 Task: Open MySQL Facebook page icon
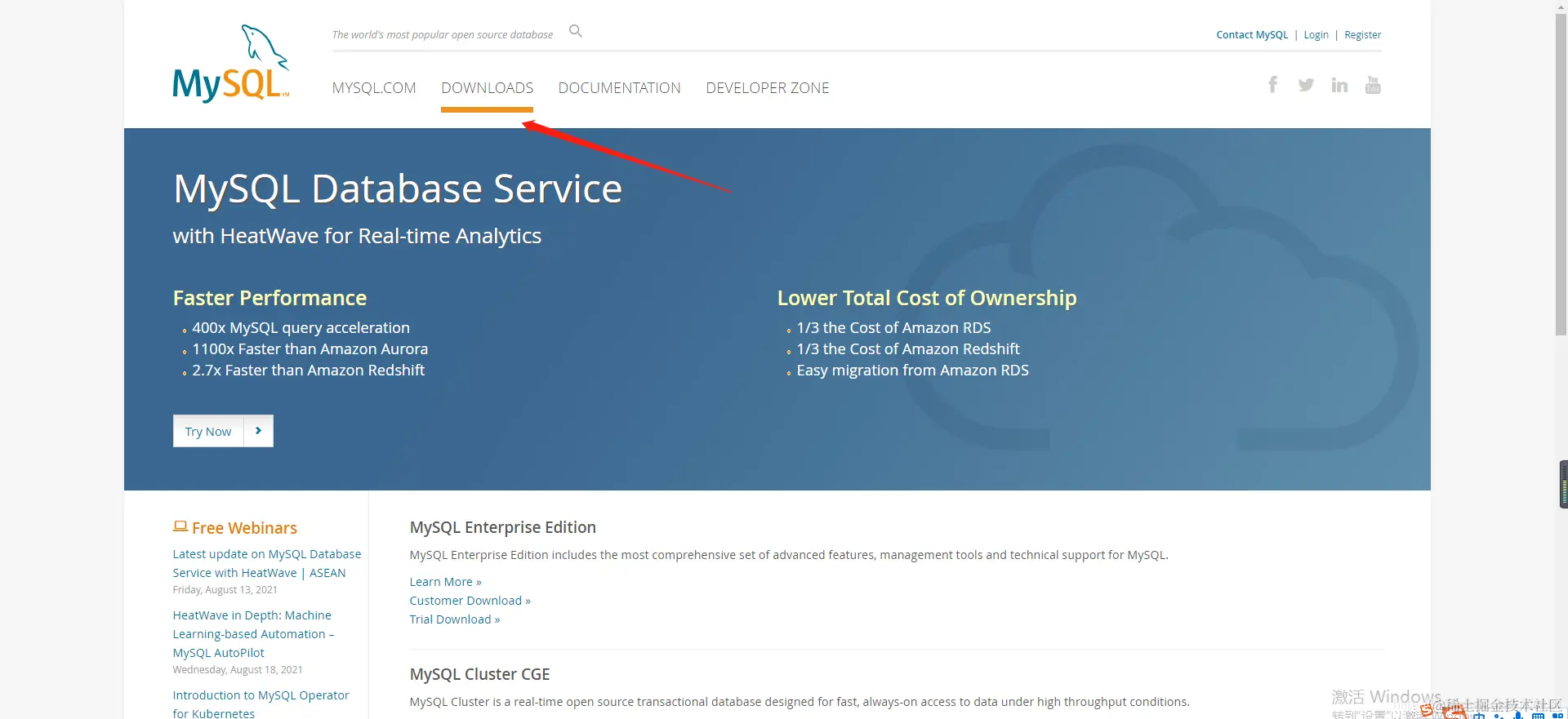pos(1272,84)
